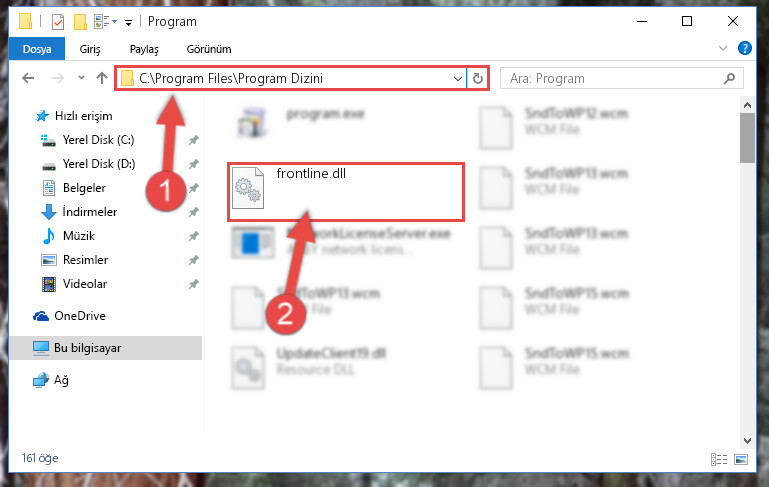Viewport: 769px width, 487px height.
Task: Go up one folder level arrow
Action: coord(102,78)
